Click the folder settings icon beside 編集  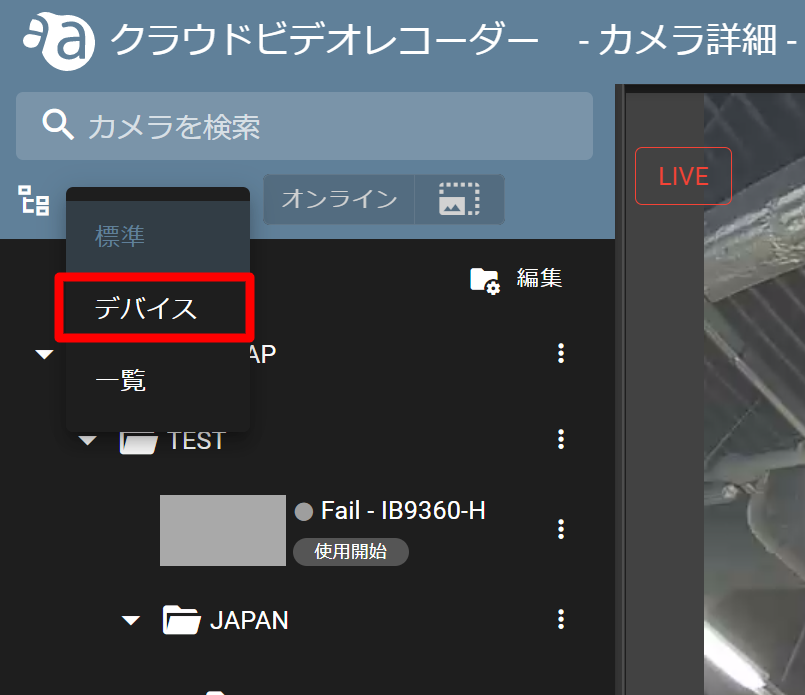click(x=485, y=280)
